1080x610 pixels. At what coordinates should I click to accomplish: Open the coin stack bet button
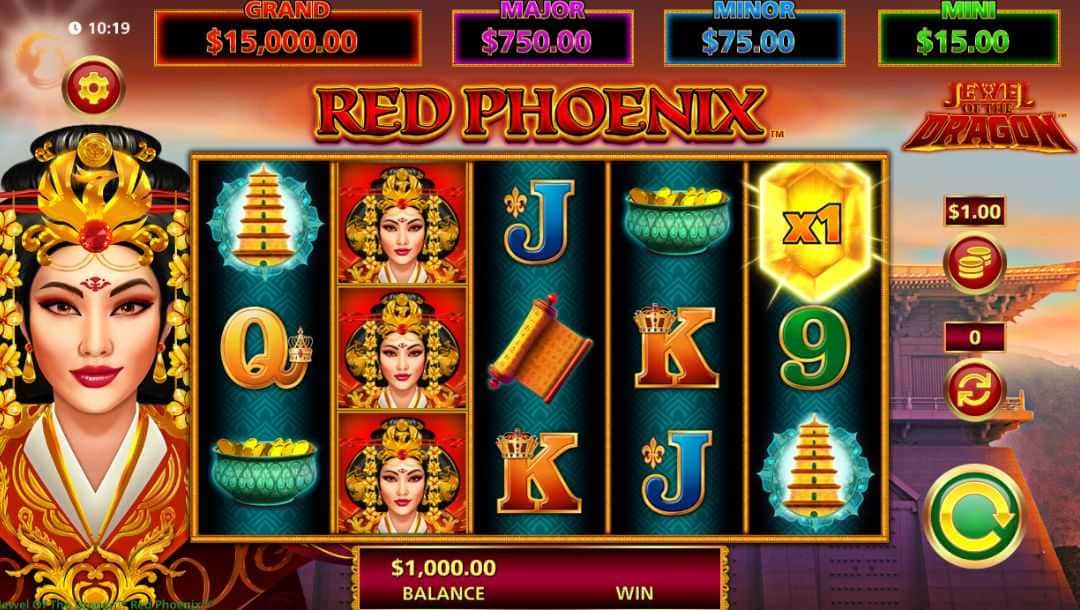point(974,263)
